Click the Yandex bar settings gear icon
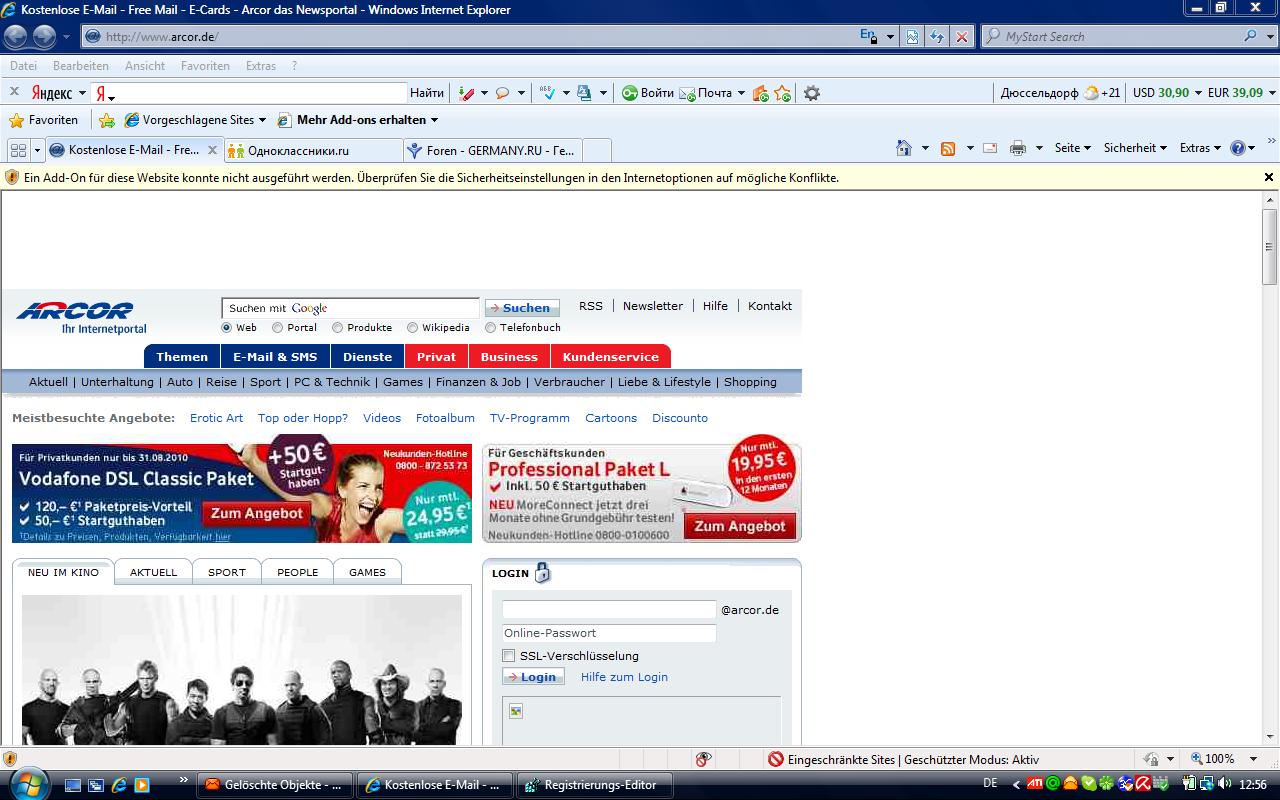This screenshot has height=800, width=1280. 812,93
